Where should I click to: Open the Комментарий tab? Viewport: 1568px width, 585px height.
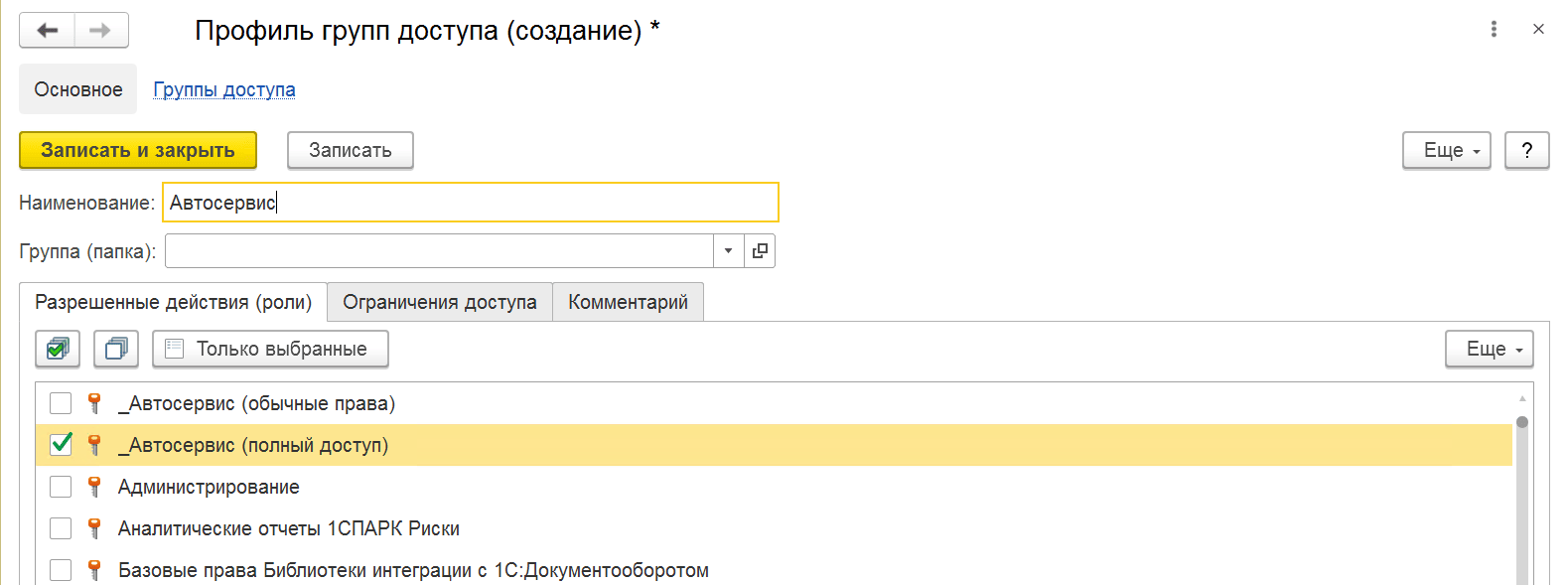pyautogui.click(x=628, y=302)
